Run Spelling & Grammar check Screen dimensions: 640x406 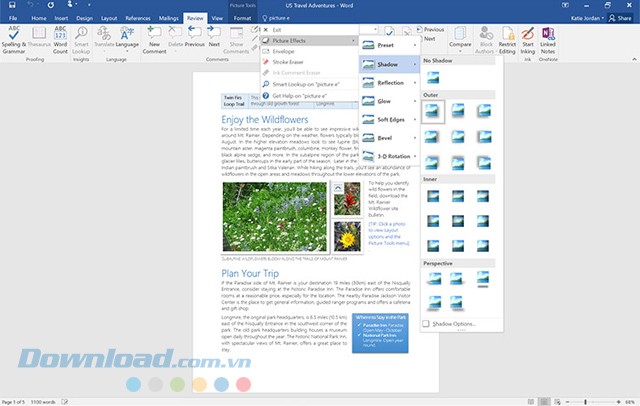[x=13, y=40]
